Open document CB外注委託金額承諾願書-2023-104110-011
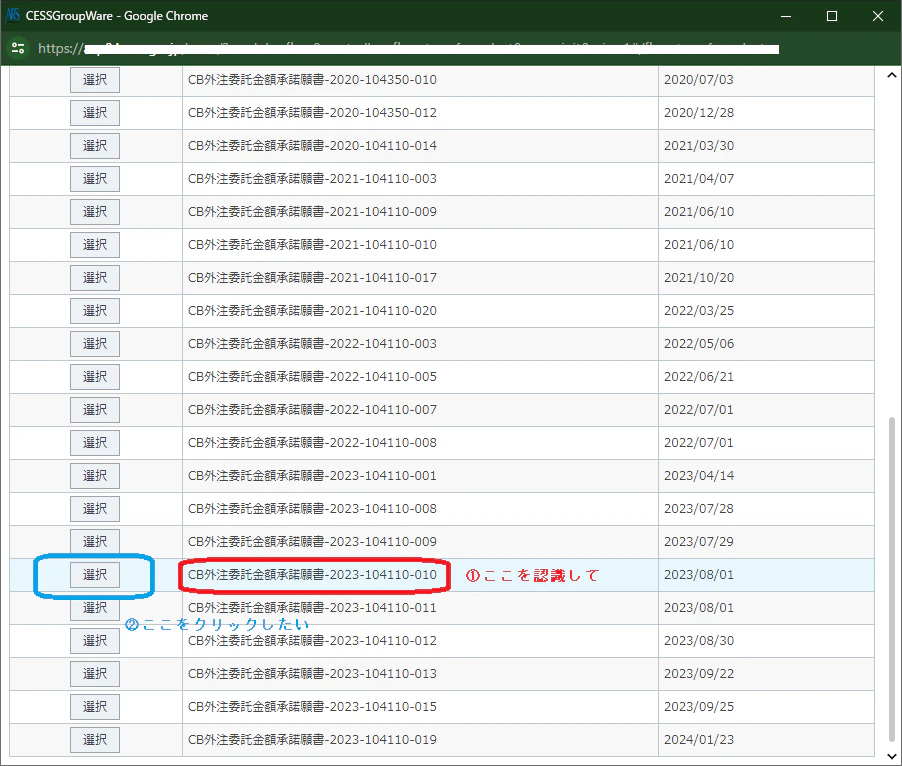This screenshot has height=766, width=902. tap(310, 607)
